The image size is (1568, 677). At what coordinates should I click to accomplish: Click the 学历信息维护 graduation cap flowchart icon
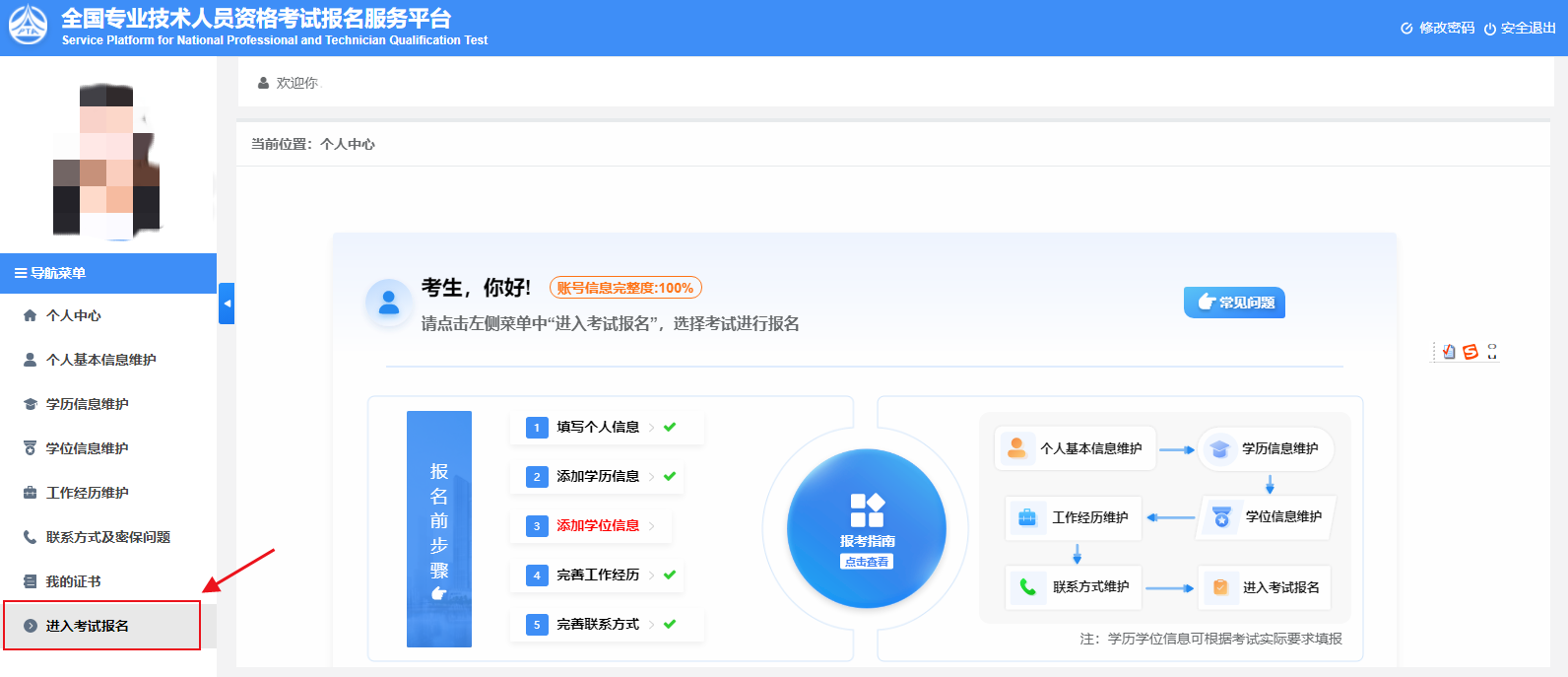click(x=1219, y=449)
